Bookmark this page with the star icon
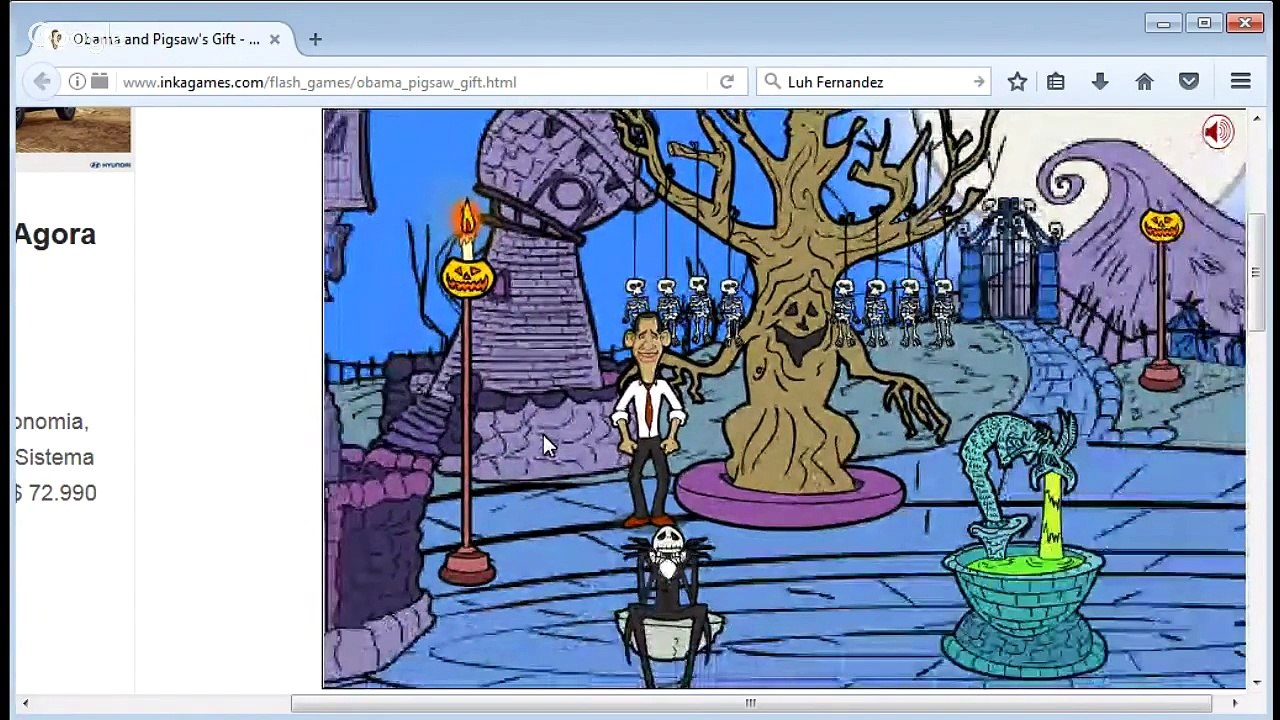 pos(1017,82)
